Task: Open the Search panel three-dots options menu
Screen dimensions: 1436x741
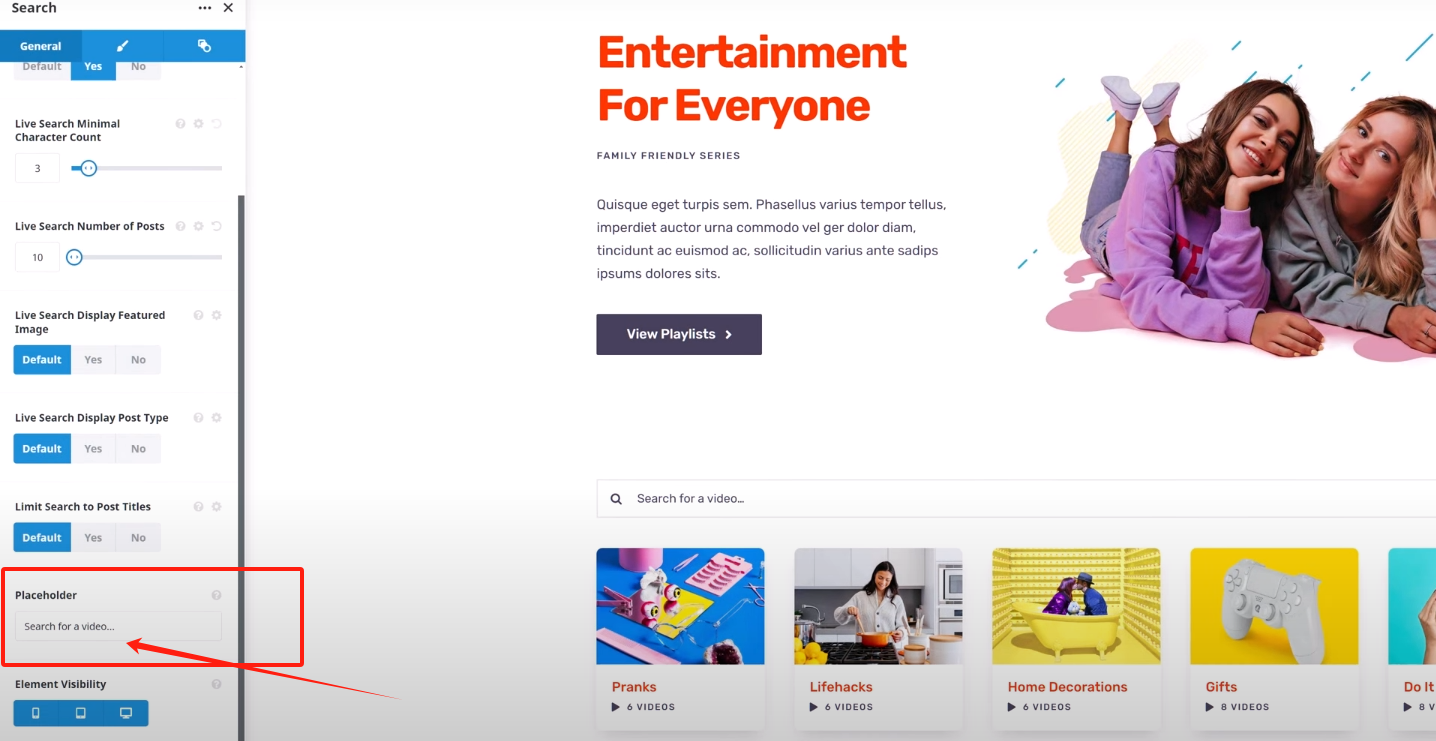Action: click(205, 8)
